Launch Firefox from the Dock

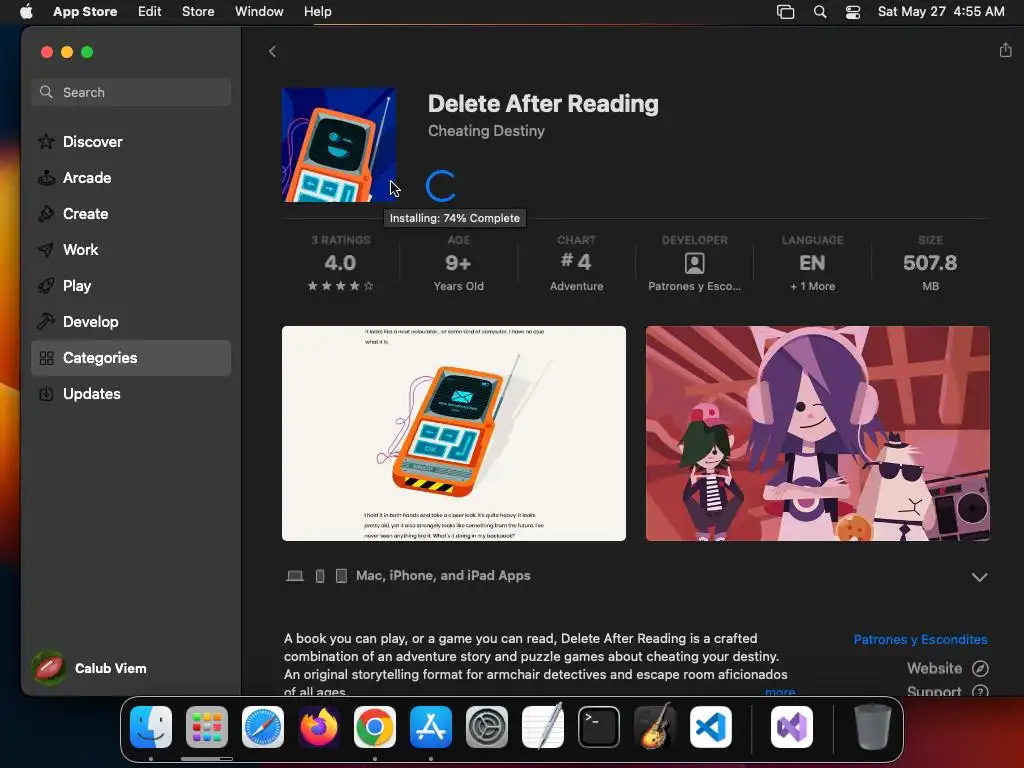(x=319, y=727)
